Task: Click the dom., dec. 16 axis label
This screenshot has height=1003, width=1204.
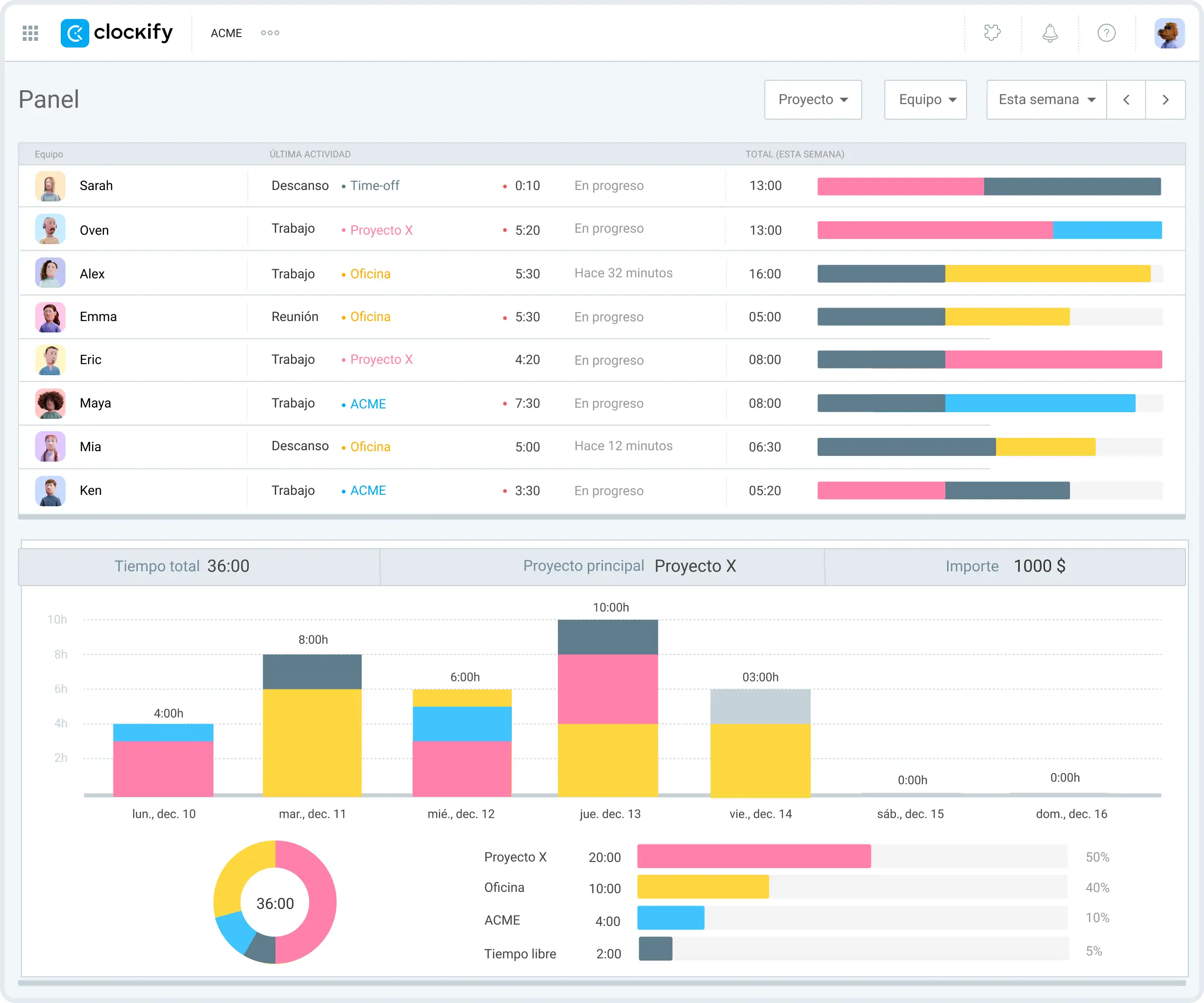Action: click(x=1072, y=814)
